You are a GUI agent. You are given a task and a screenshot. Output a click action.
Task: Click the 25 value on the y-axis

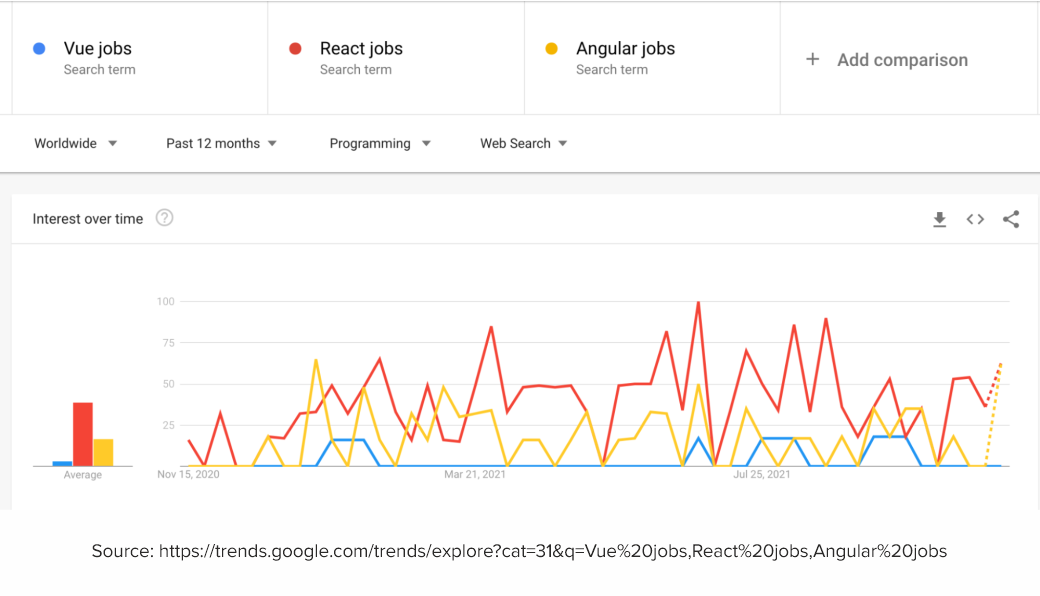click(x=168, y=426)
